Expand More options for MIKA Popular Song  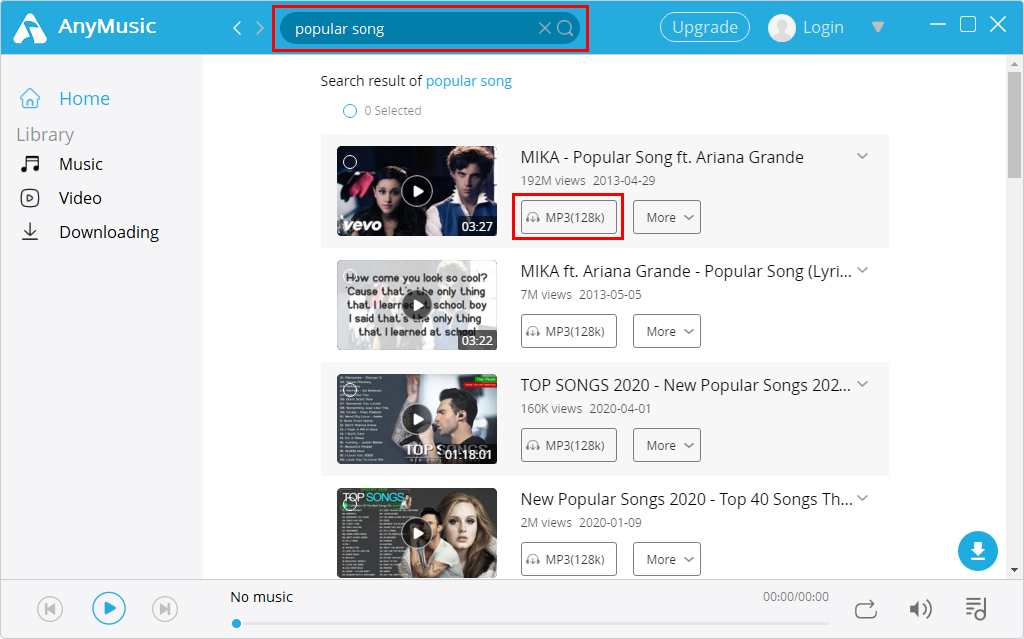666,217
